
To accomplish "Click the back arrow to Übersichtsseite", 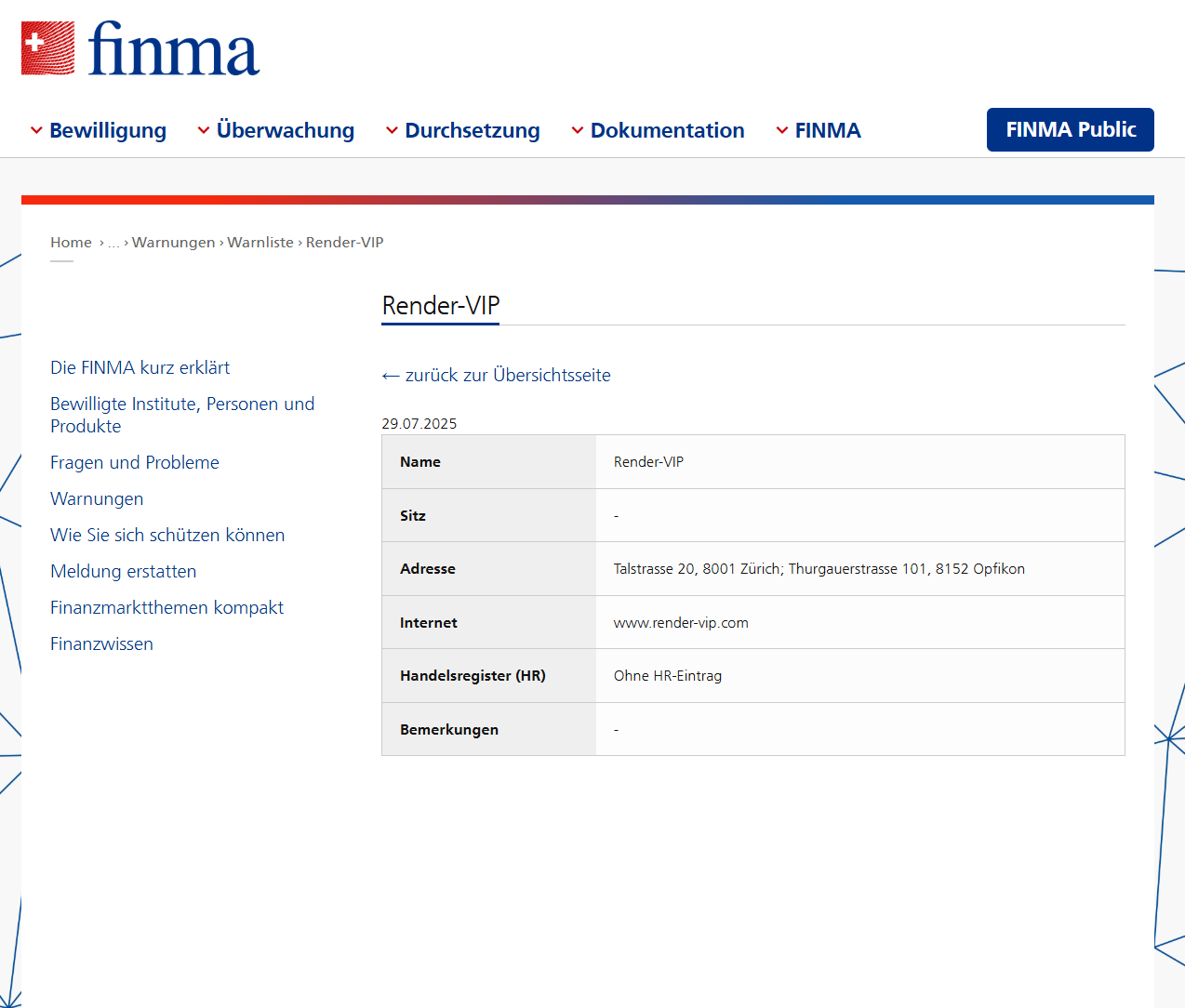I will [x=391, y=376].
